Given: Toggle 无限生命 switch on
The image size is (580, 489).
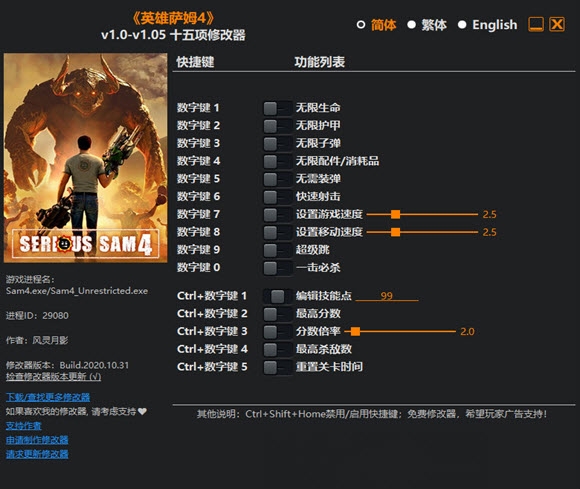Looking at the screenshot, I should click(277, 108).
